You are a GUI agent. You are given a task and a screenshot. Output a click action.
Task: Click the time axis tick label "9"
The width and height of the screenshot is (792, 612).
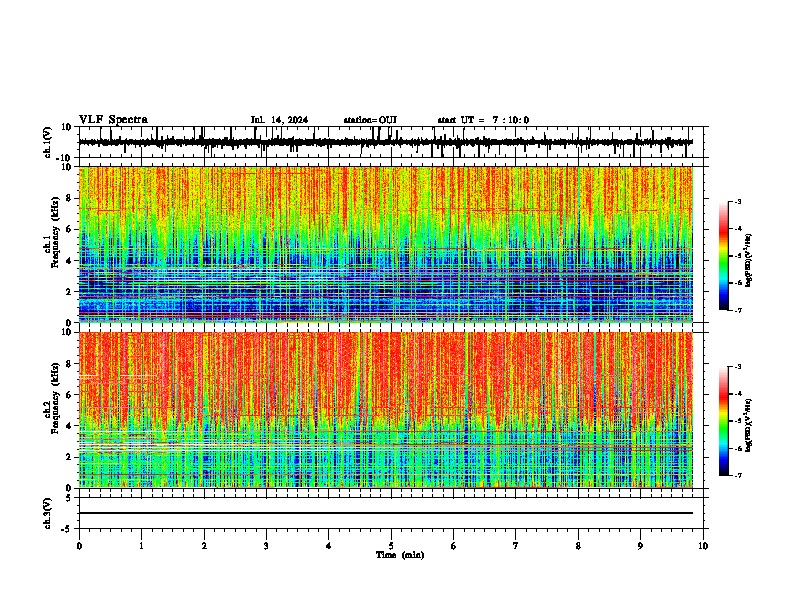pos(640,546)
